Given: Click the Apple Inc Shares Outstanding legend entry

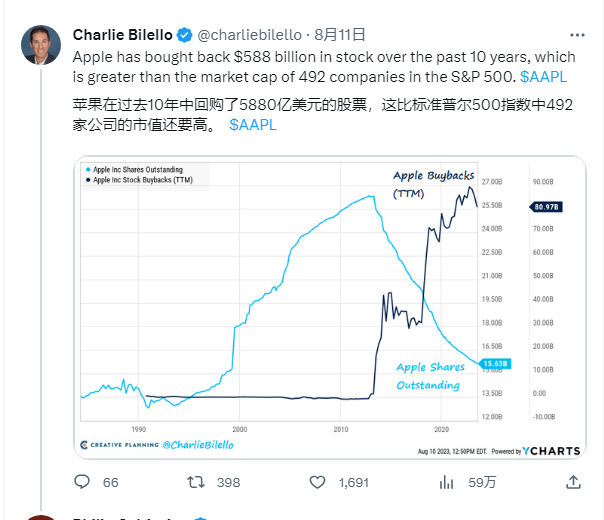Looking at the screenshot, I should tap(134, 169).
